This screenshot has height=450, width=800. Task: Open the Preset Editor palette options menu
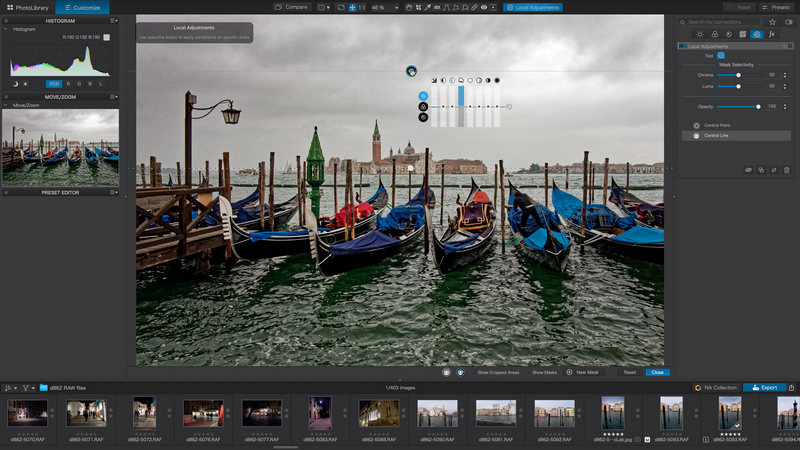(x=114, y=192)
